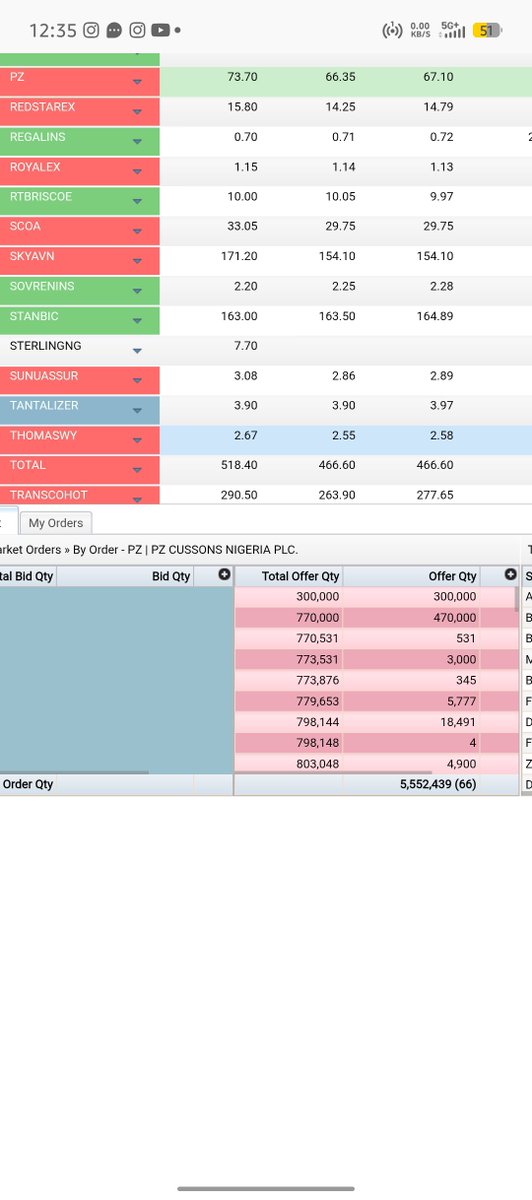Select the TANTALIZER symbol label
The width and height of the screenshot is (532, 1200).
[43, 407]
